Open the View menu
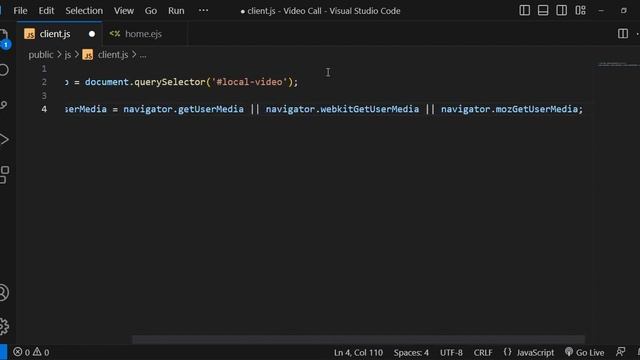This screenshot has width=640, height=360. [124, 11]
